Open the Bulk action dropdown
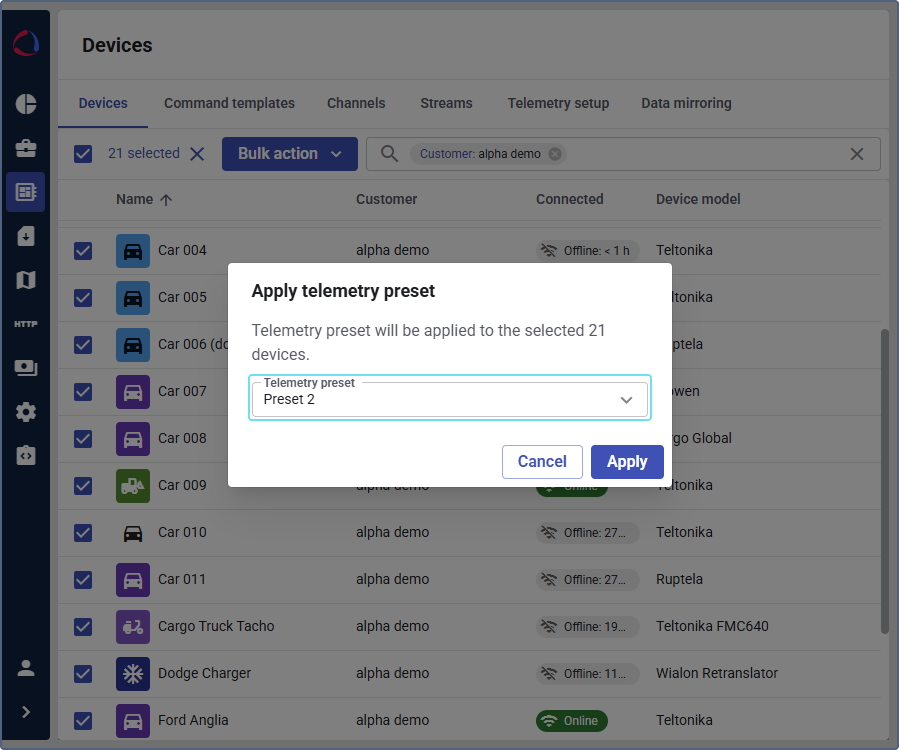This screenshot has width=899, height=750. 289,154
